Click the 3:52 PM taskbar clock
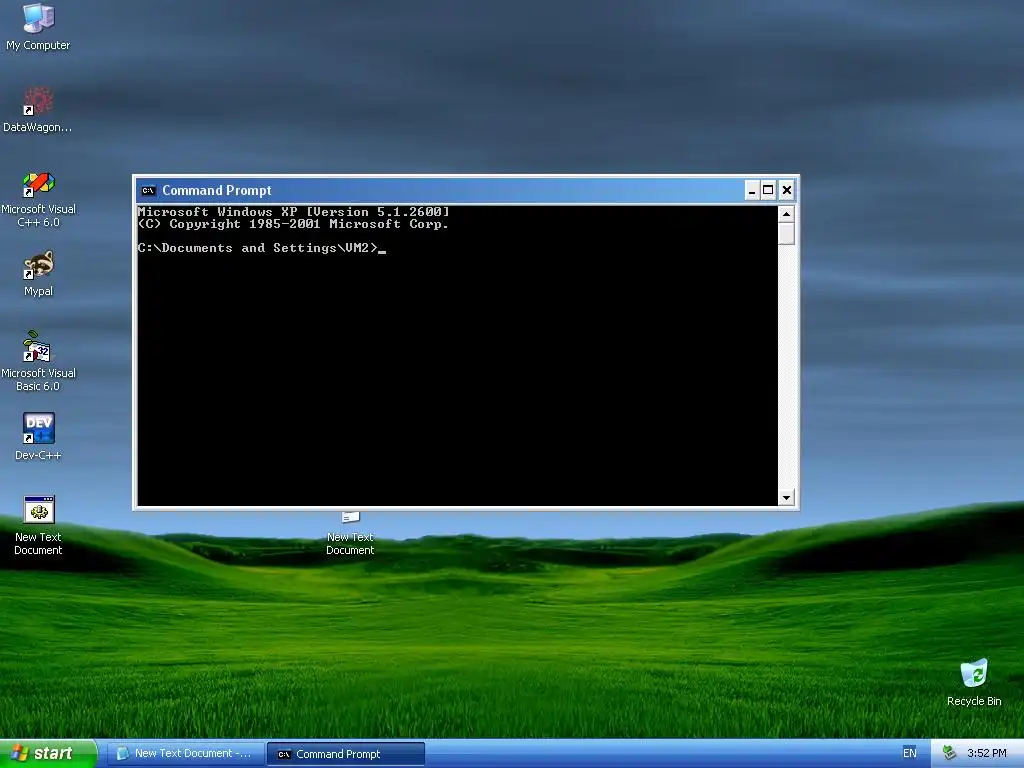The width and height of the screenshot is (1024, 768). [x=986, y=753]
